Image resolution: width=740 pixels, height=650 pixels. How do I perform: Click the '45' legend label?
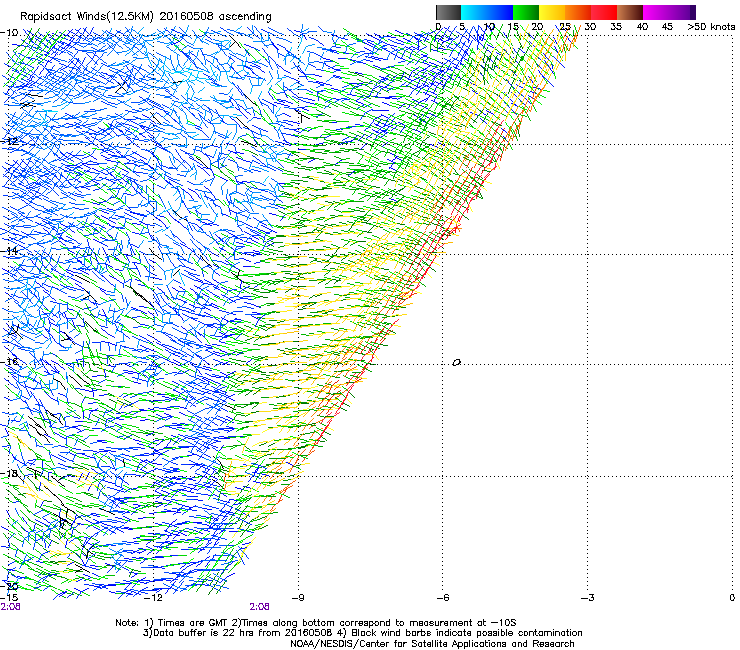[667, 27]
